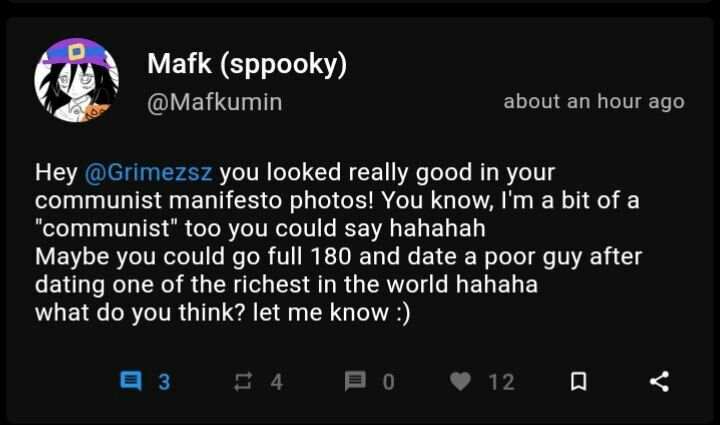Click the display name Mafk (sppooky)
This screenshot has width=720, height=425.
(246, 64)
